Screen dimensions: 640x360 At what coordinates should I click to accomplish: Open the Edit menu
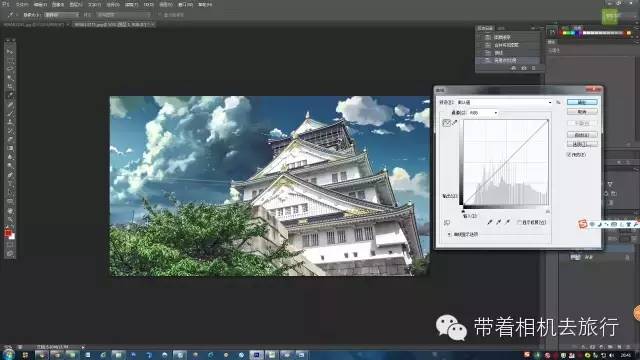click(40, 4)
